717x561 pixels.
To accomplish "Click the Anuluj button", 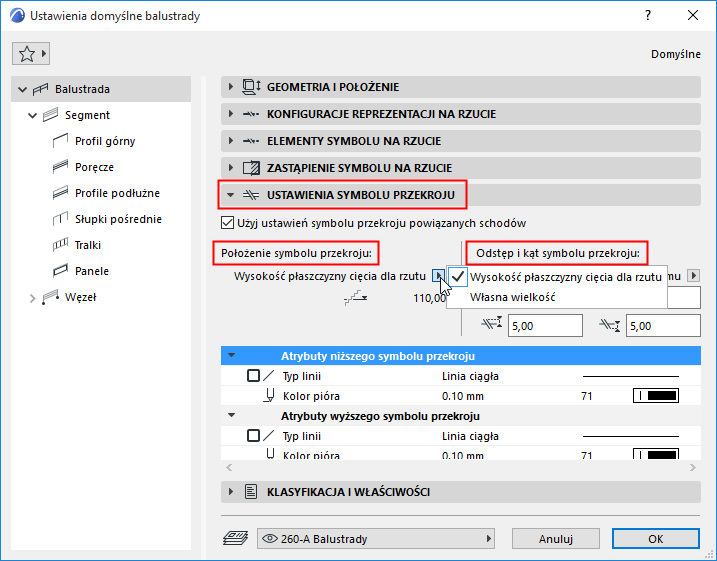I will [556, 539].
